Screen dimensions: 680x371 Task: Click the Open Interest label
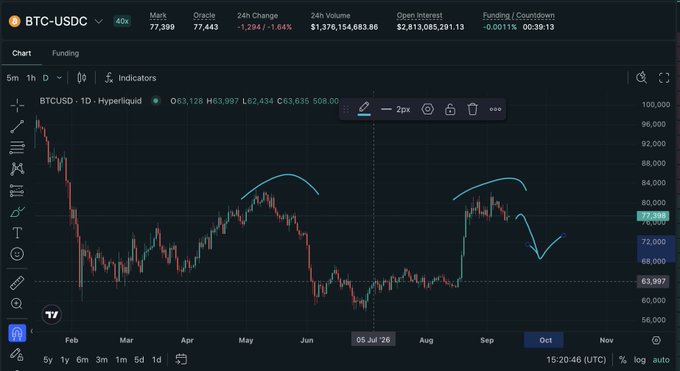(419, 15)
